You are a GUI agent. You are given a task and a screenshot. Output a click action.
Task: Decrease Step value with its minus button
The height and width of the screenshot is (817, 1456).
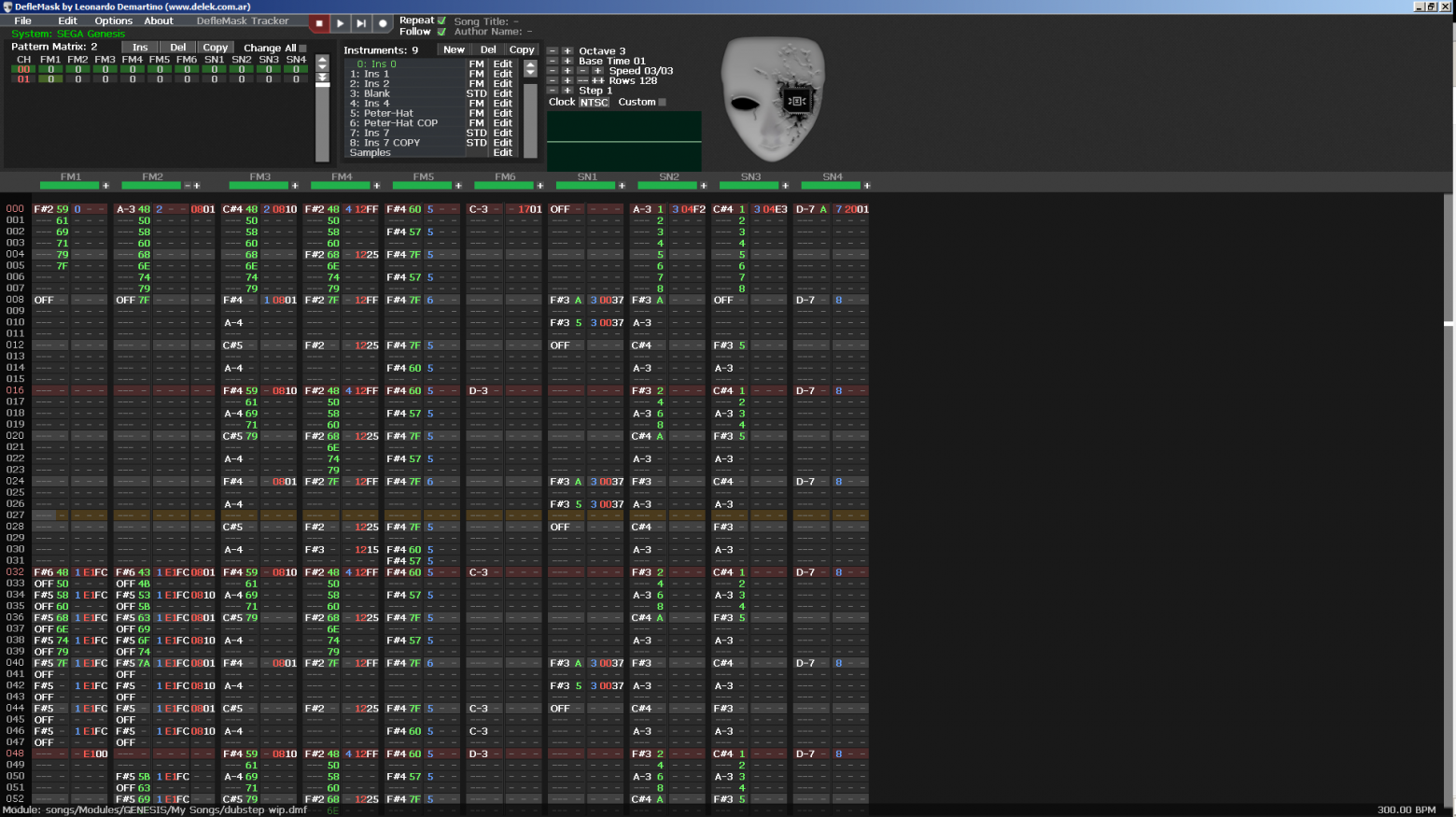(x=553, y=91)
